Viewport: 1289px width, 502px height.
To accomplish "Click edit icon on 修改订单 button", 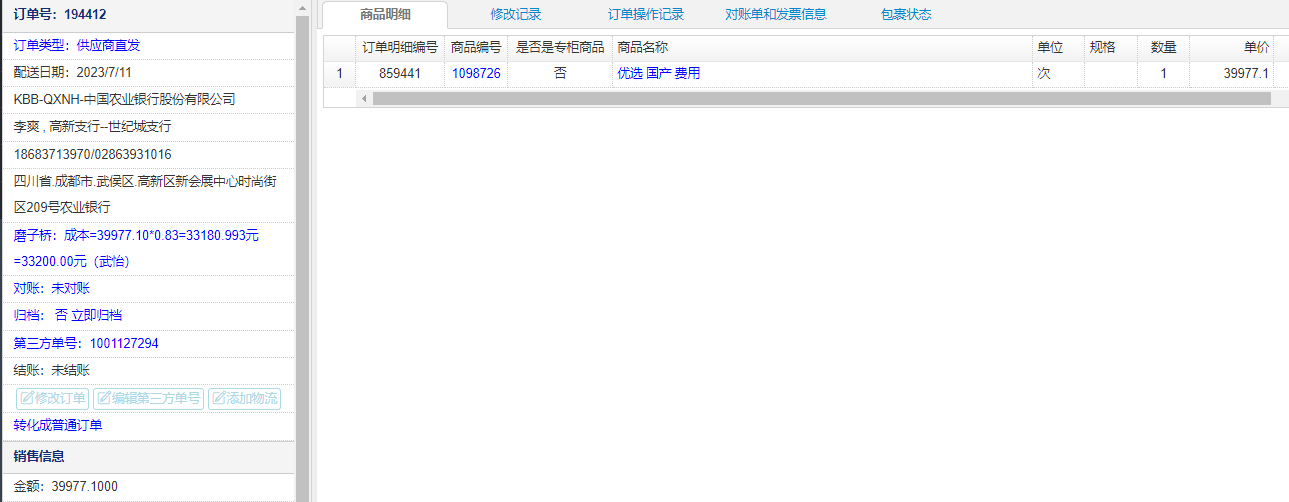I will [27, 398].
